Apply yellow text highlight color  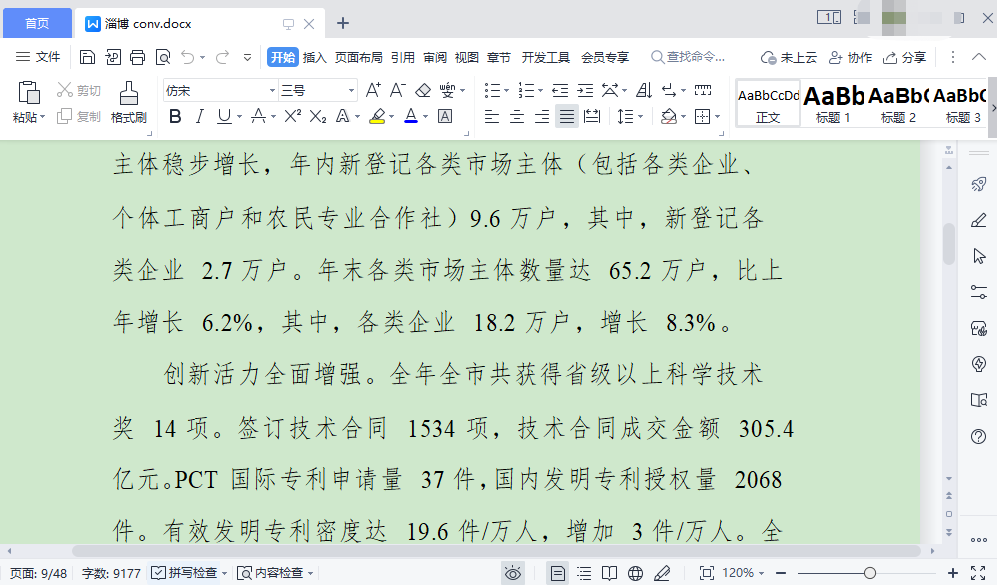point(378,116)
